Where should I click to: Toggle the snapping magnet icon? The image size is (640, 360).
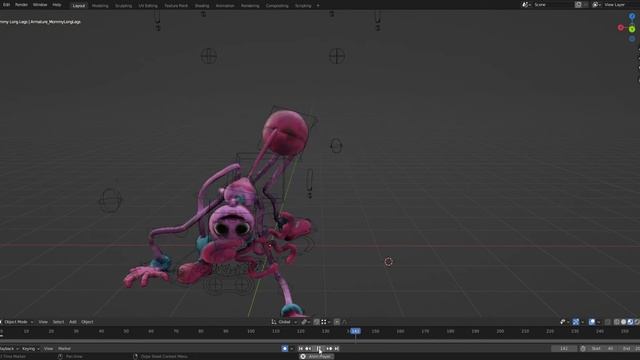pyautogui.click(x=316, y=322)
